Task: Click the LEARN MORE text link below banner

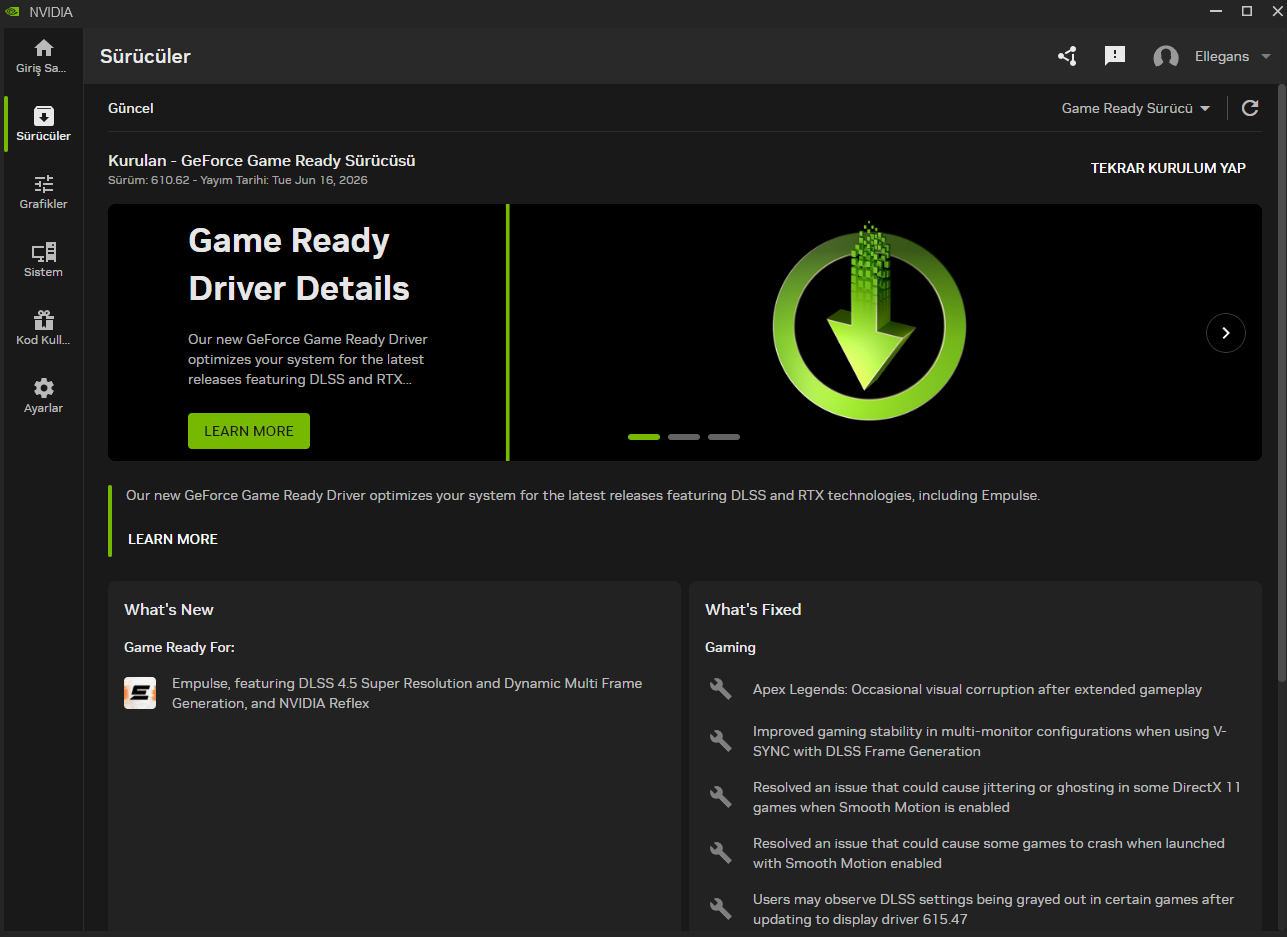Action: point(173,539)
